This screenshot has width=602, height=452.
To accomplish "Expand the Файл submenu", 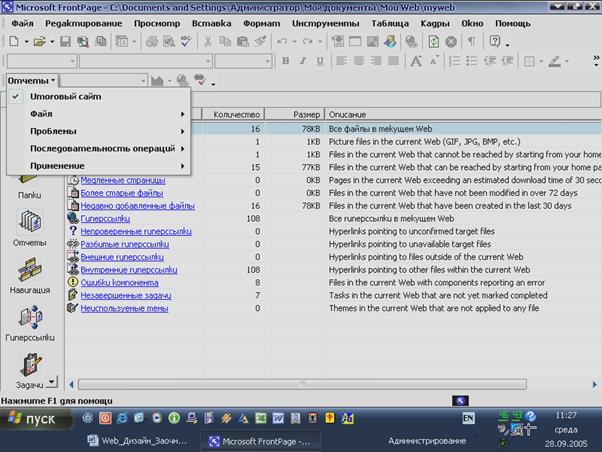I will tap(99, 114).
